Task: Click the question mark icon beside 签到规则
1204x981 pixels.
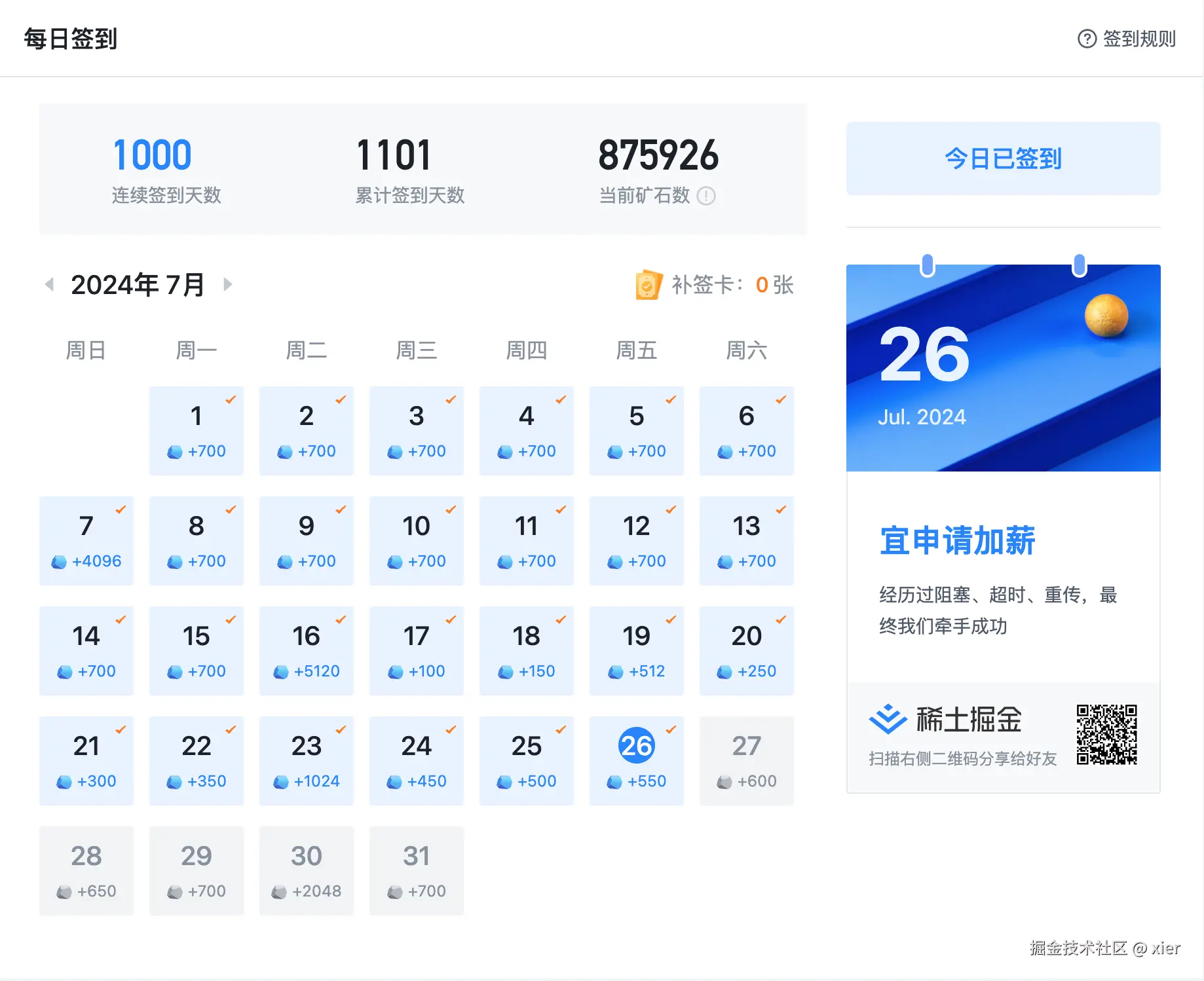Action: [x=1086, y=39]
